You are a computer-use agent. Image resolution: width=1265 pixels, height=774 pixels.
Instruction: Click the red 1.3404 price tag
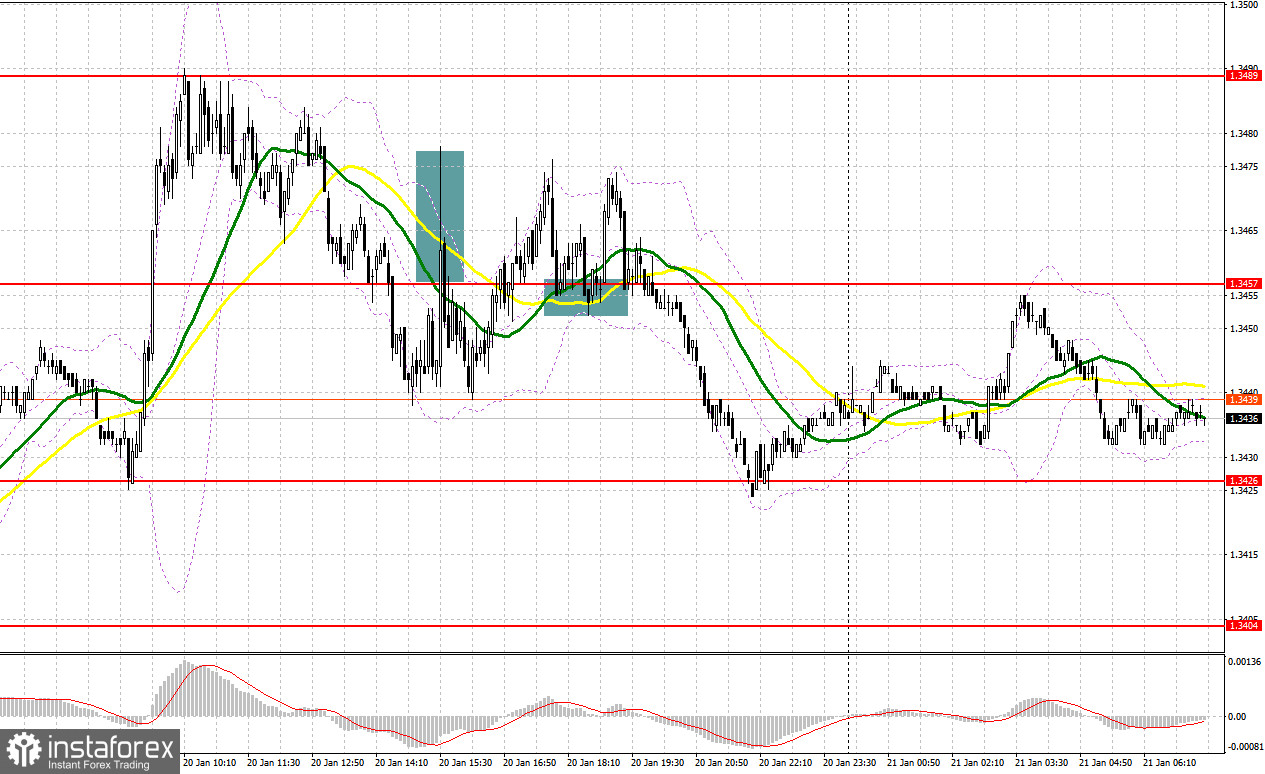pyautogui.click(x=1241, y=624)
